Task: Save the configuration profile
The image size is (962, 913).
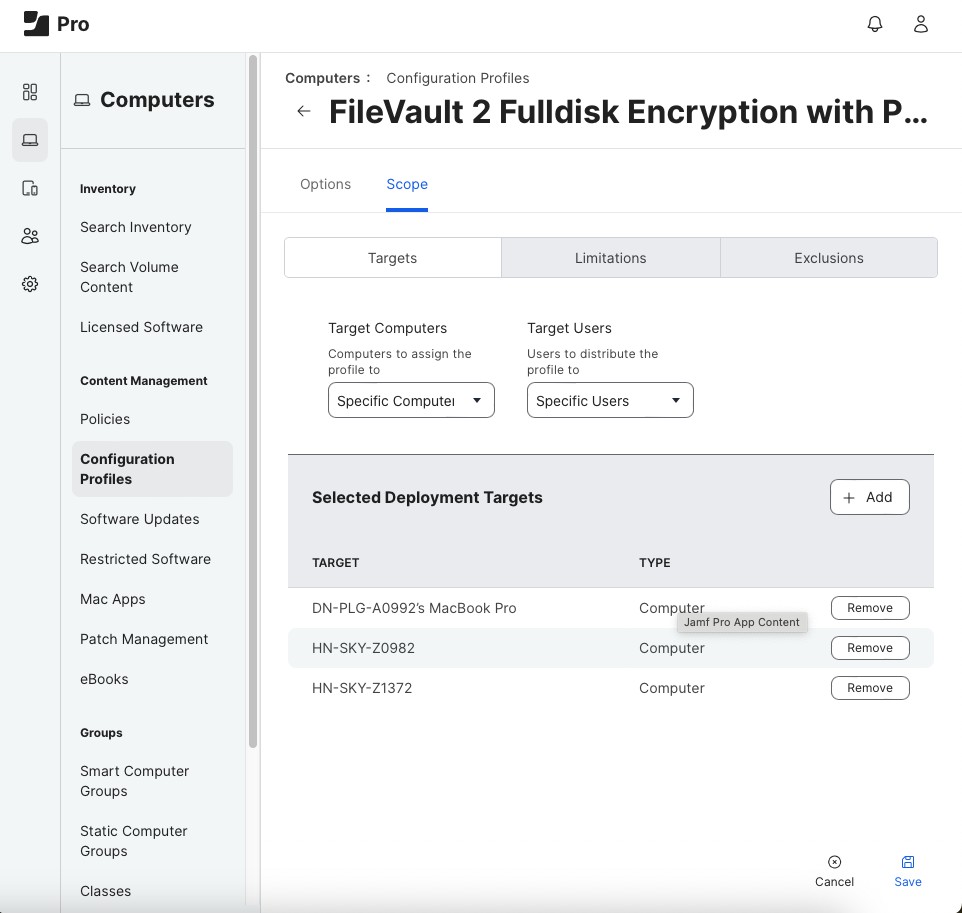Action: (908, 870)
